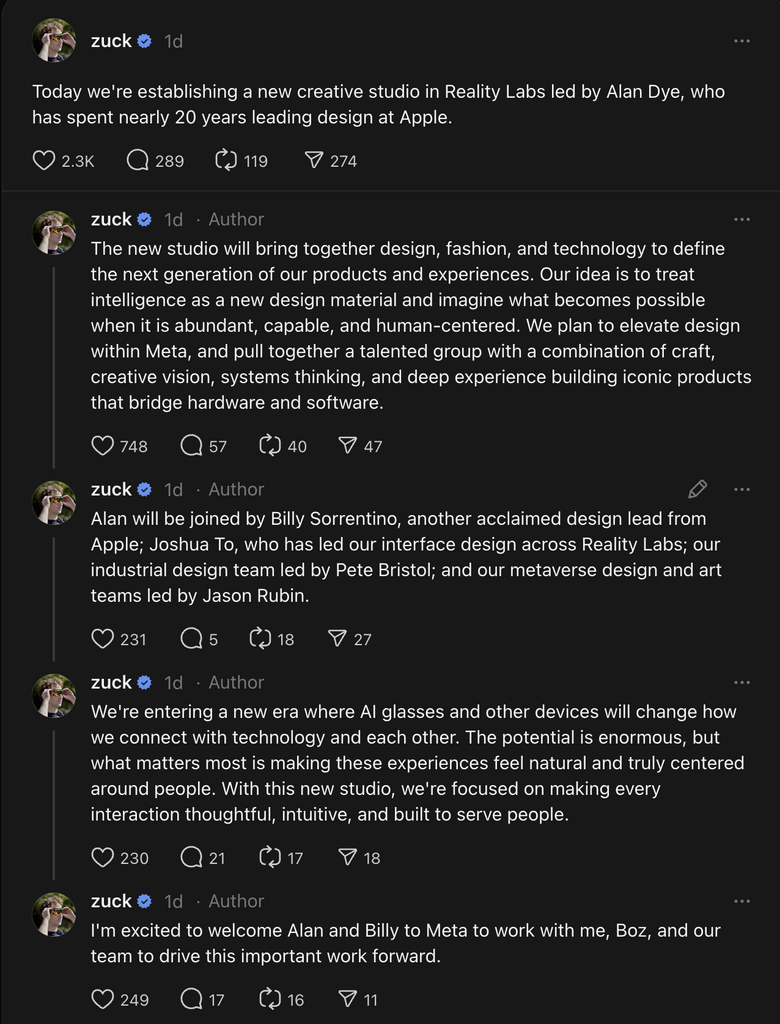Repost the last post showing 16 reposts
This screenshot has height=1024, width=780.
(270, 999)
